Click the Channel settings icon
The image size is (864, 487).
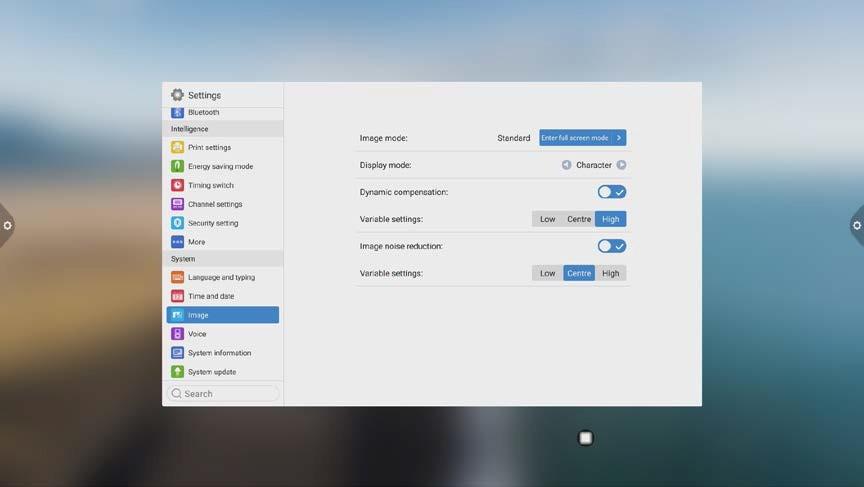point(177,204)
